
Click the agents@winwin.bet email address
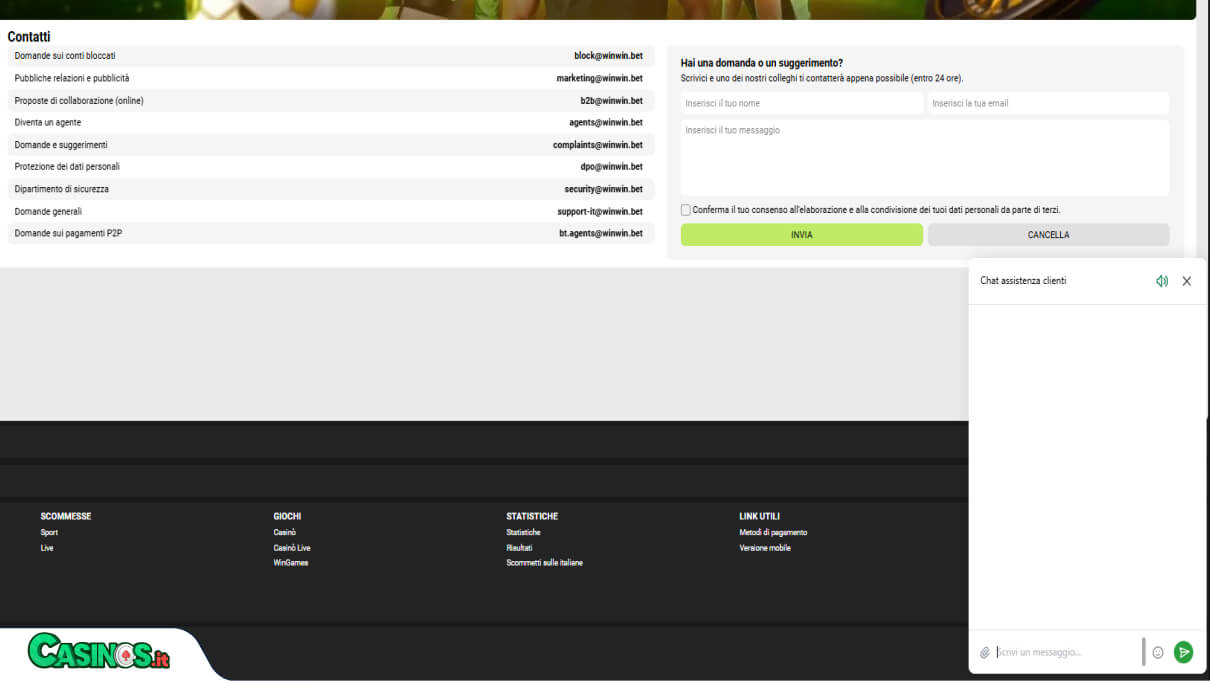pos(606,123)
